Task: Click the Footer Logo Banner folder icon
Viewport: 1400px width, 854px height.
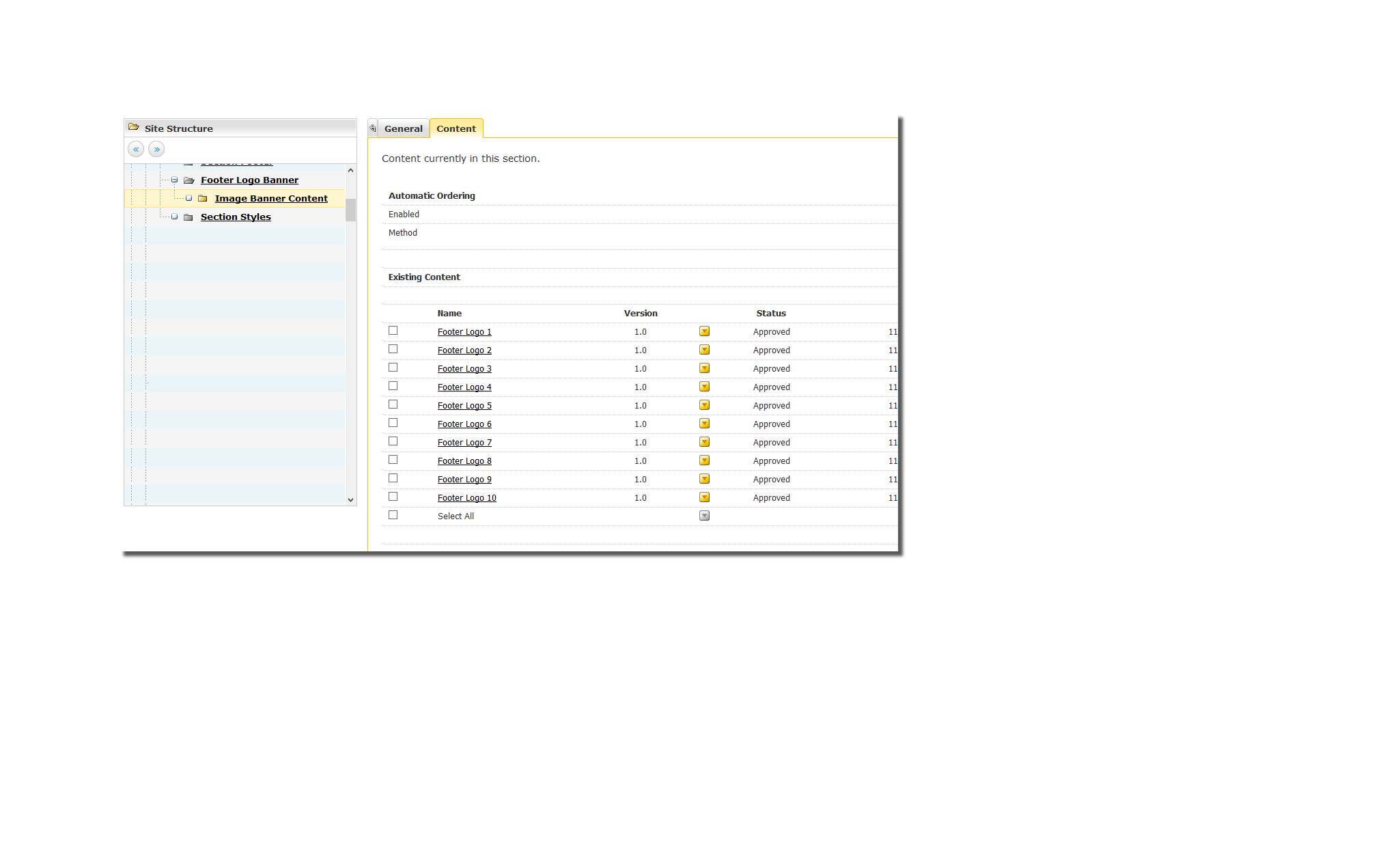Action: click(189, 180)
